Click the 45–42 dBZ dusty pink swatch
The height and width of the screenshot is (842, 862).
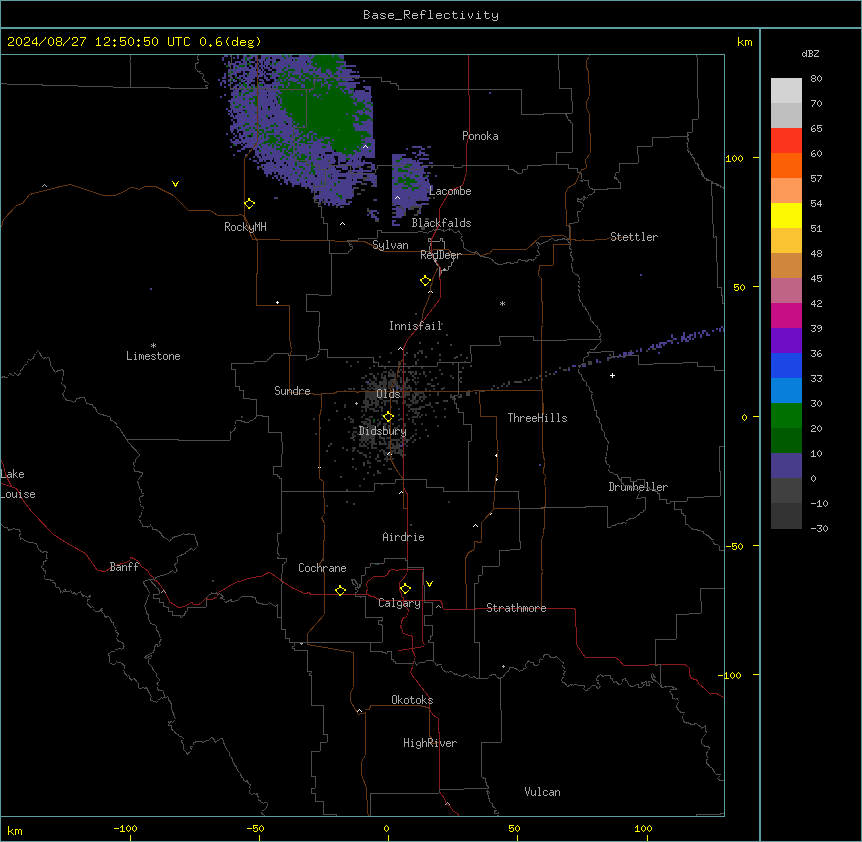pyautogui.click(x=786, y=291)
